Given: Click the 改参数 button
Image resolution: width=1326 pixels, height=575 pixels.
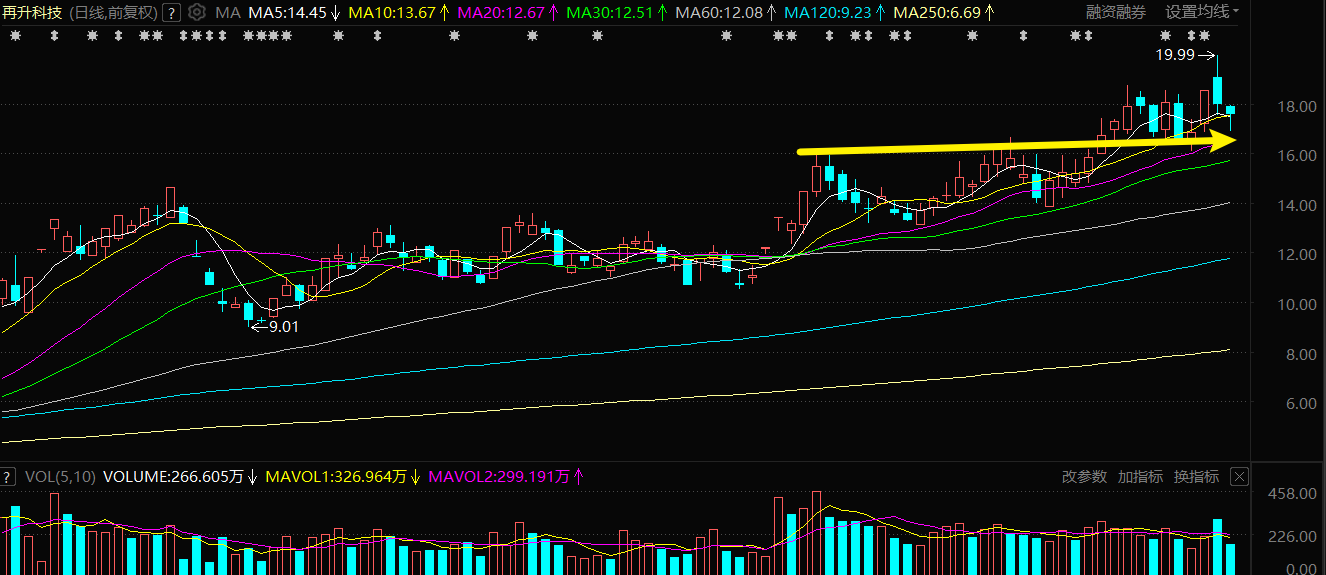Looking at the screenshot, I should (x=1084, y=477).
